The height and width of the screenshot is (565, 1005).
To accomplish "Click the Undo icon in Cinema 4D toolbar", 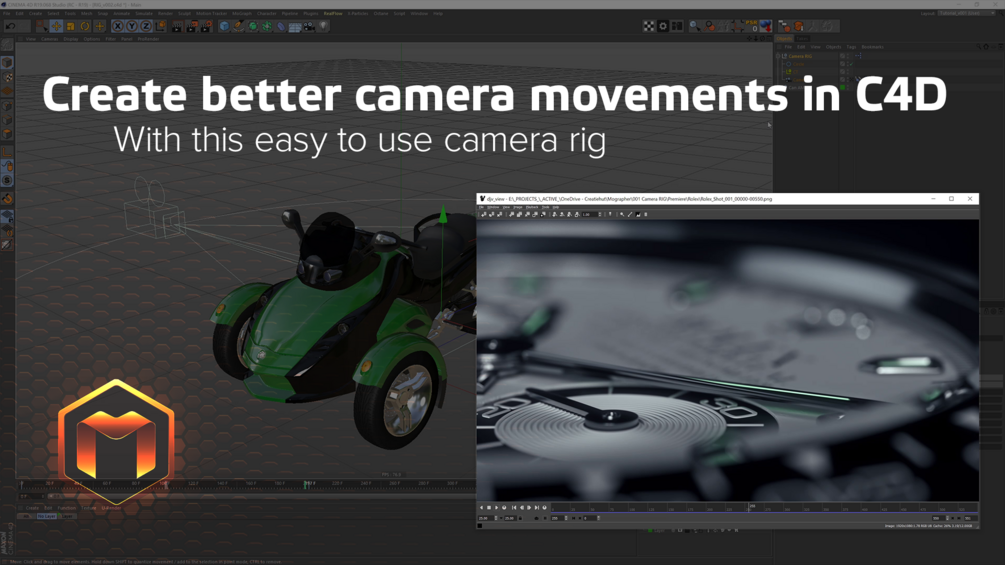I will click(11, 26).
